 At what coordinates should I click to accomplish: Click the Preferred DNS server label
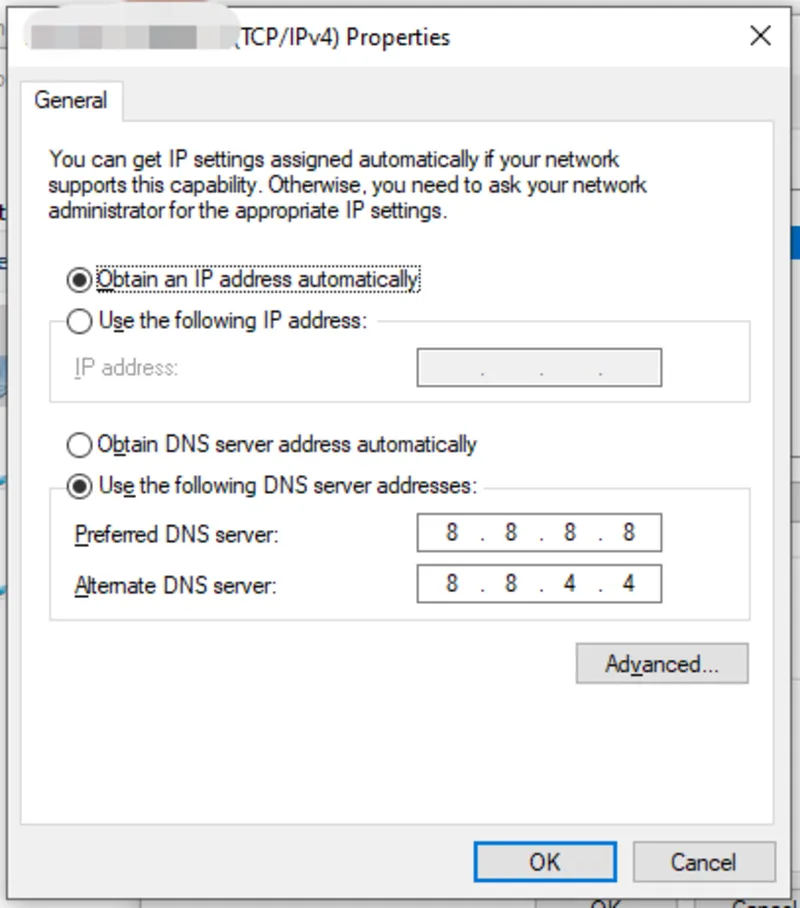tap(176, 535)
